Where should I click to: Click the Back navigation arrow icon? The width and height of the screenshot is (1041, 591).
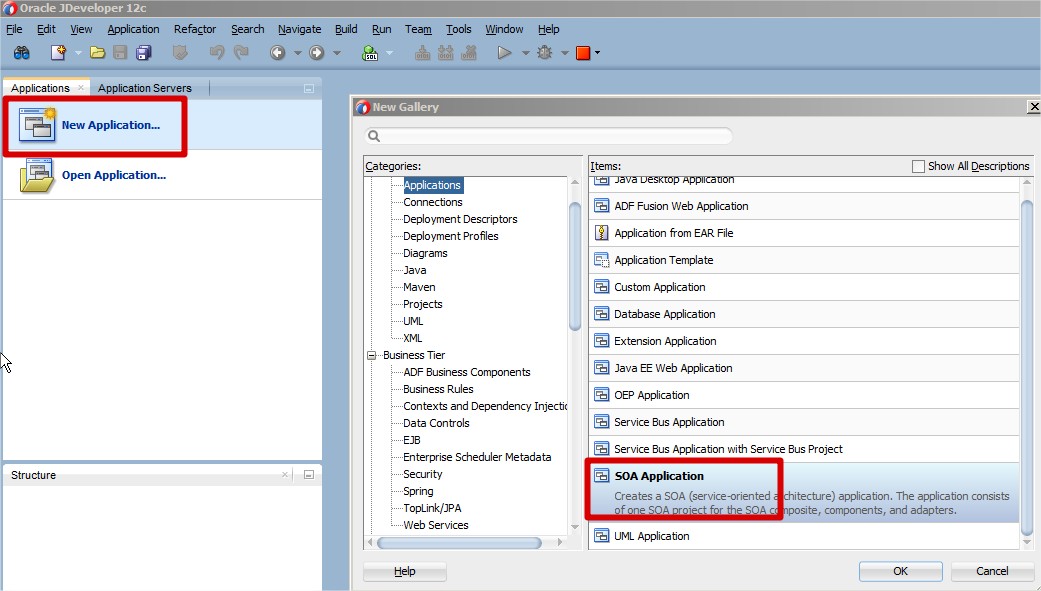(x=277, y=53)
